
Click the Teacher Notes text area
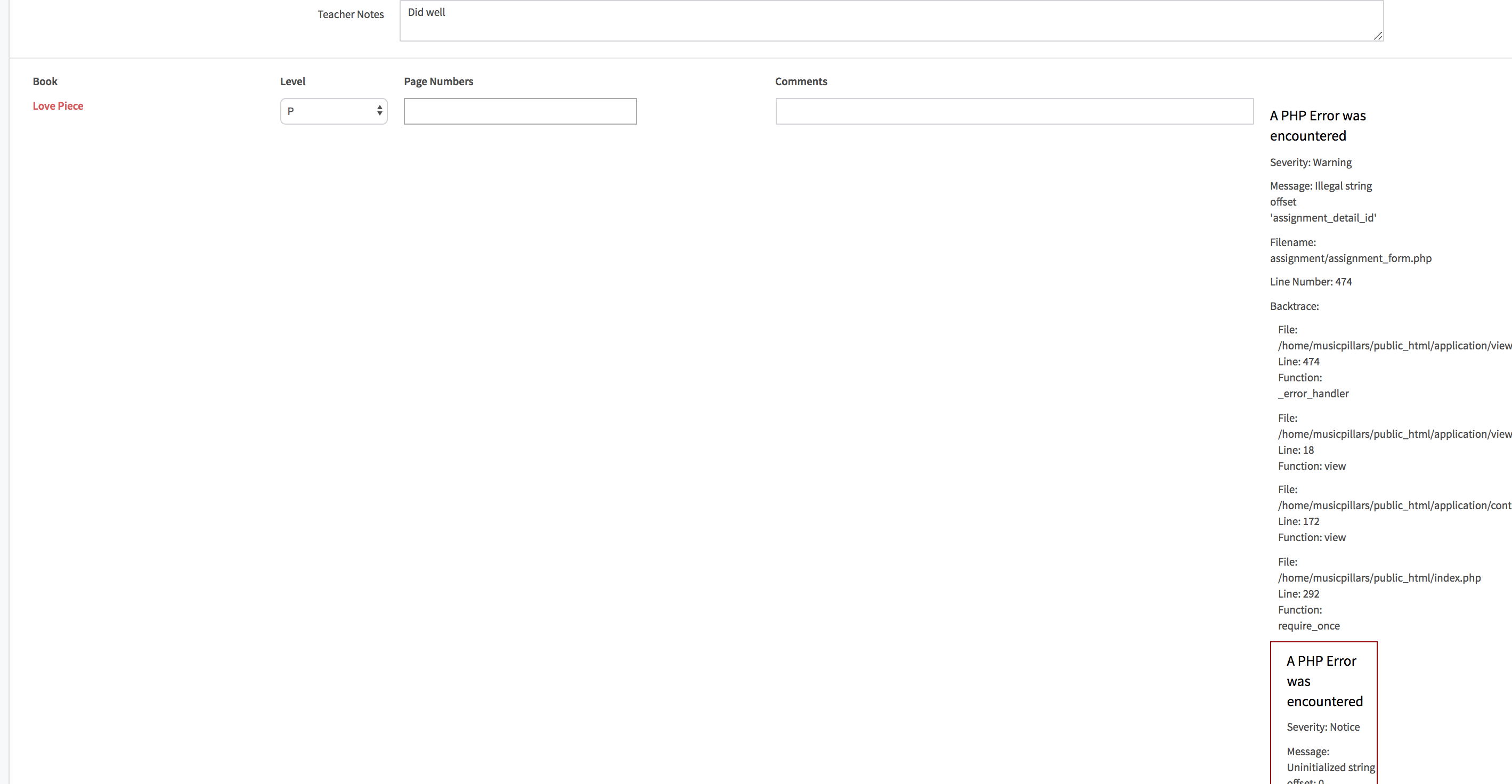(891, 21)
